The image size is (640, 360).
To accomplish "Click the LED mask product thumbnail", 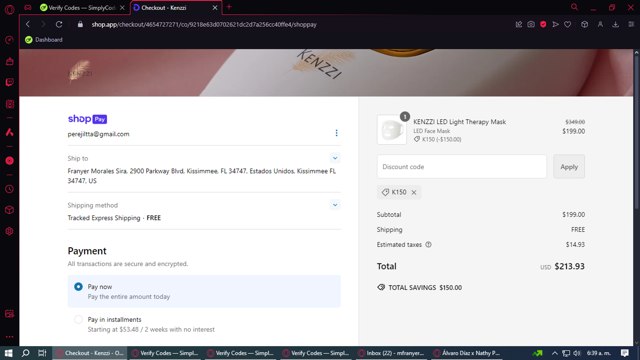I will click(x=391, y=130).
